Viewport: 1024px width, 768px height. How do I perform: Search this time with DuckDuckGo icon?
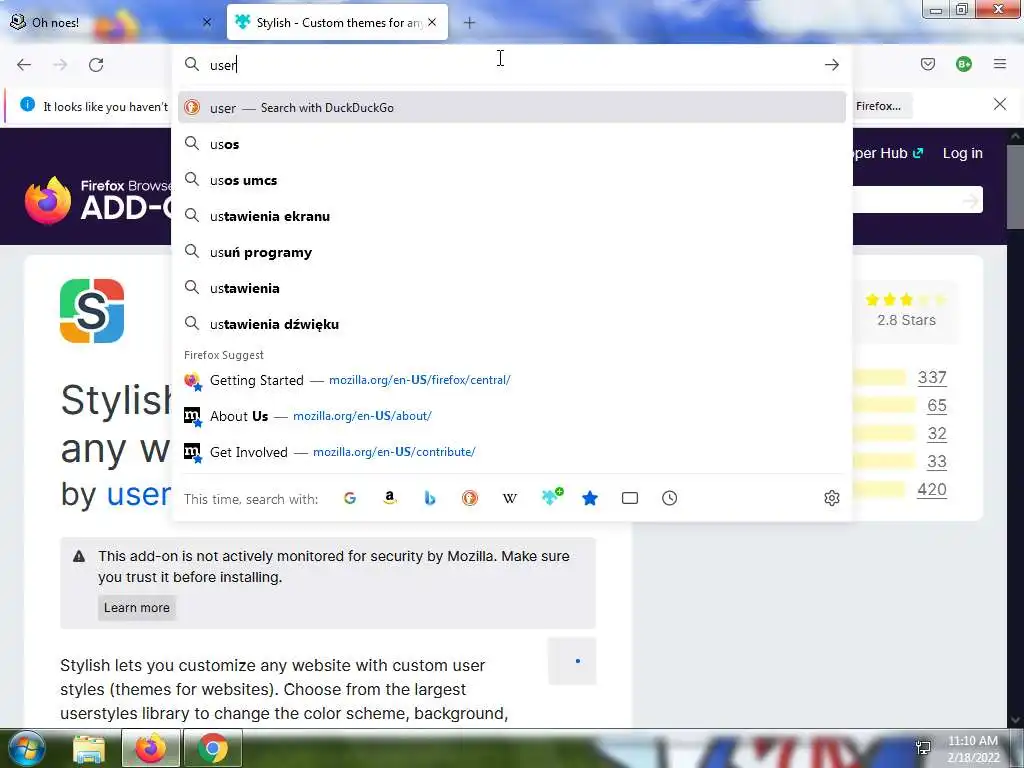pos(470,498)
